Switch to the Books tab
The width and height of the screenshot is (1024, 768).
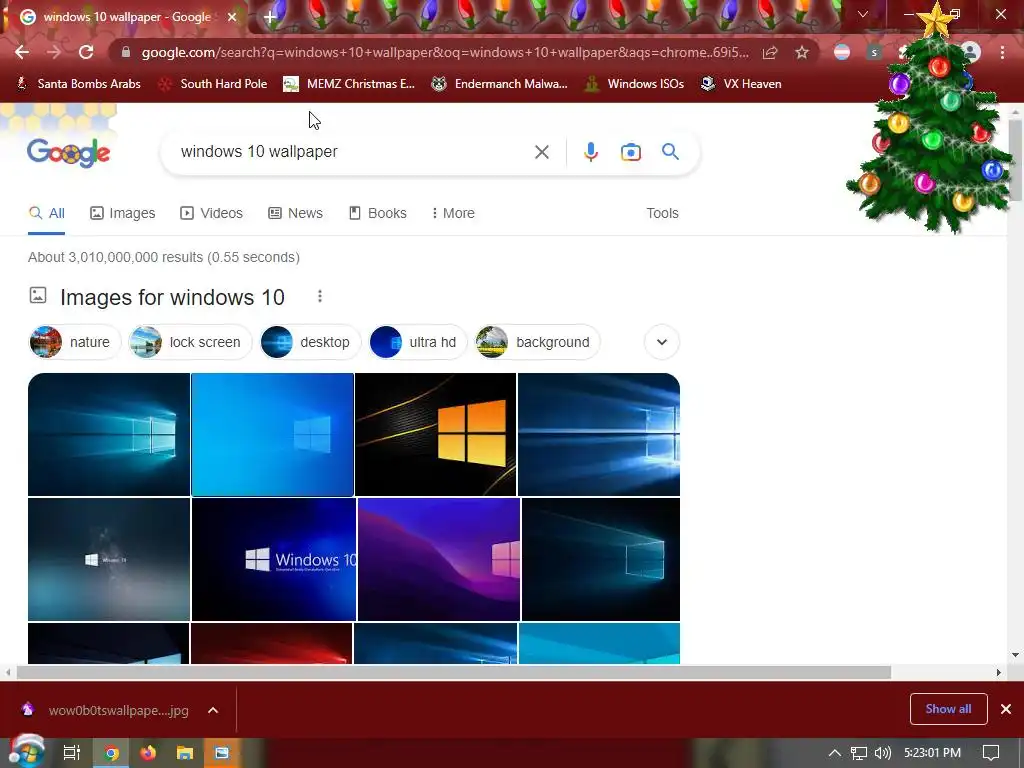tap(377, 214)
